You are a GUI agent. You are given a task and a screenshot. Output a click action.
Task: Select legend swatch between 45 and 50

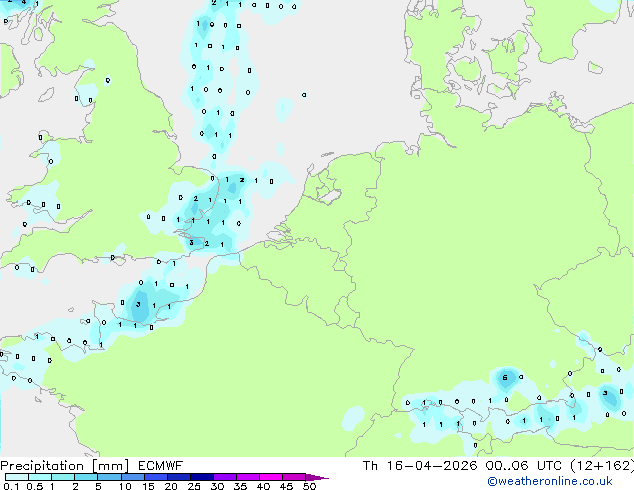[x=294, y=477]
